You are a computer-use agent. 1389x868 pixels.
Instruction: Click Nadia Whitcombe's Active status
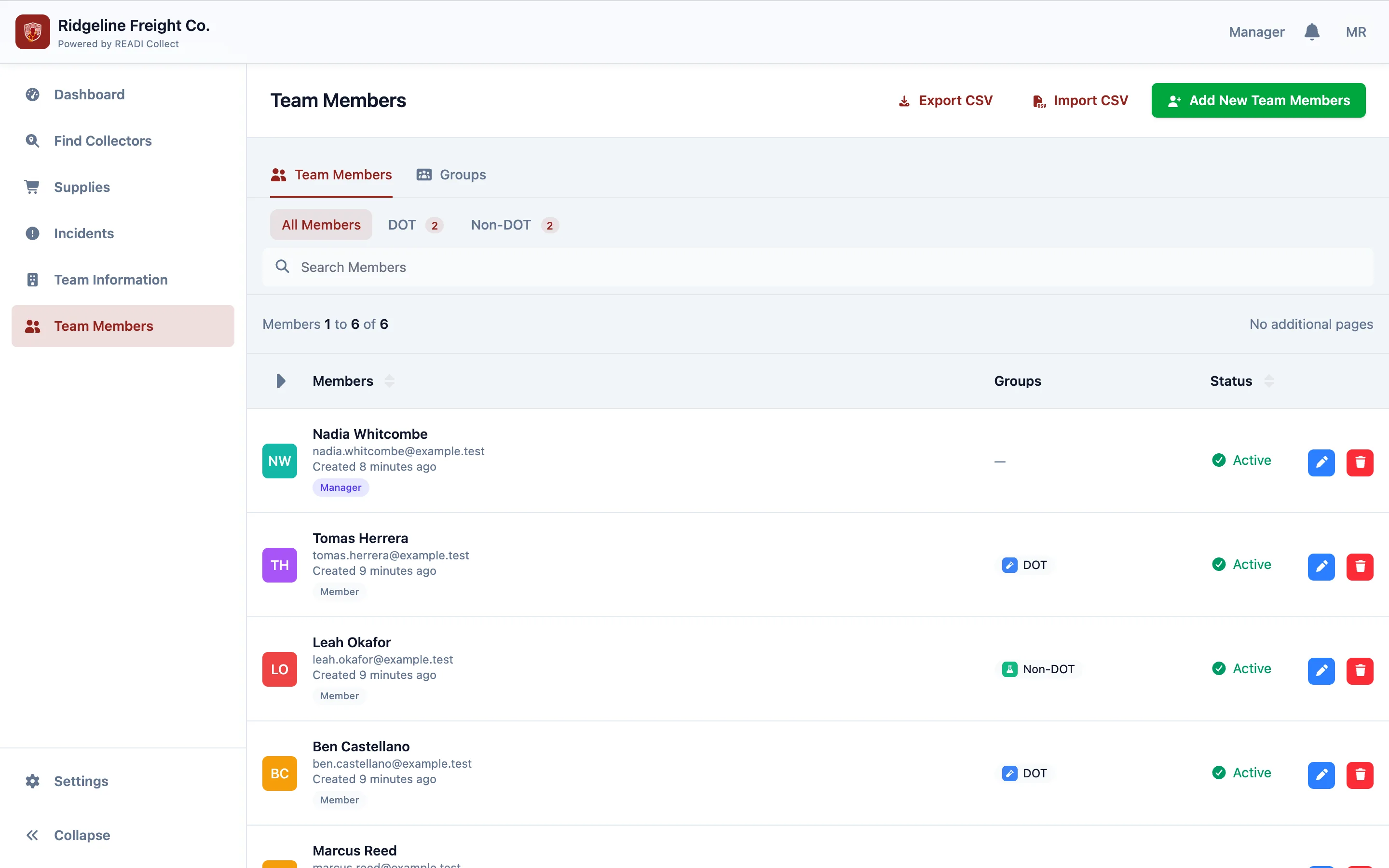(x=1241, y=461)
